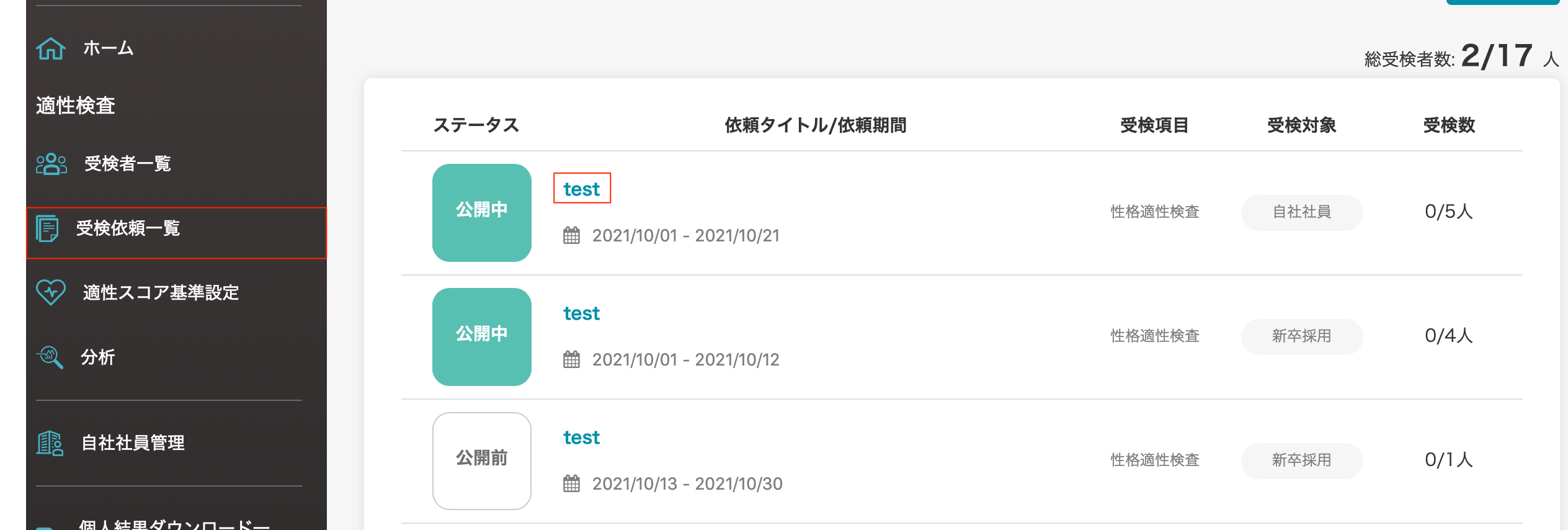Click the green 公開中 status badge on the first row

(x=482, y=213)
